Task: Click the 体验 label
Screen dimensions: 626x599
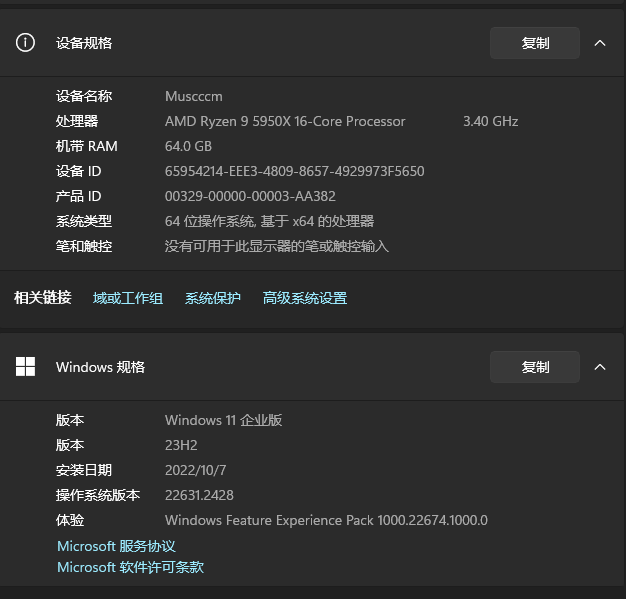Action: 70,520
